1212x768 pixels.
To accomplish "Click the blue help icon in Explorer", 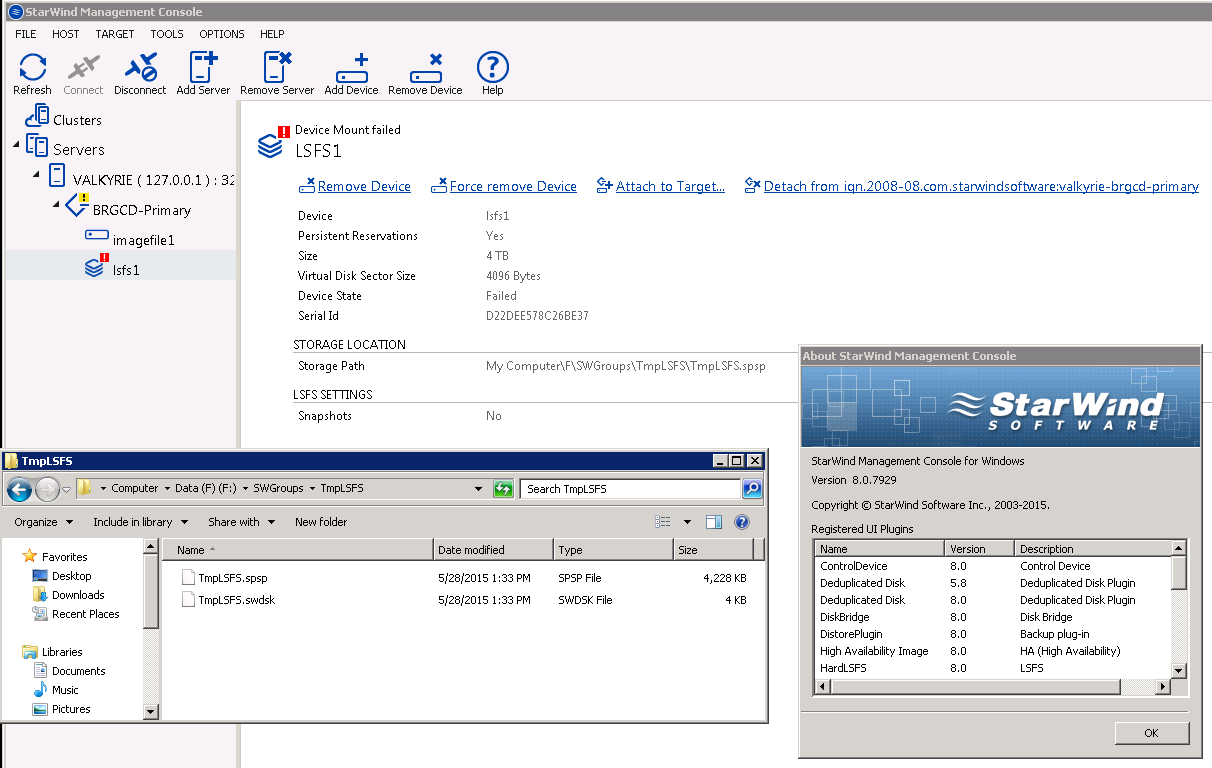I will [742, 522].
